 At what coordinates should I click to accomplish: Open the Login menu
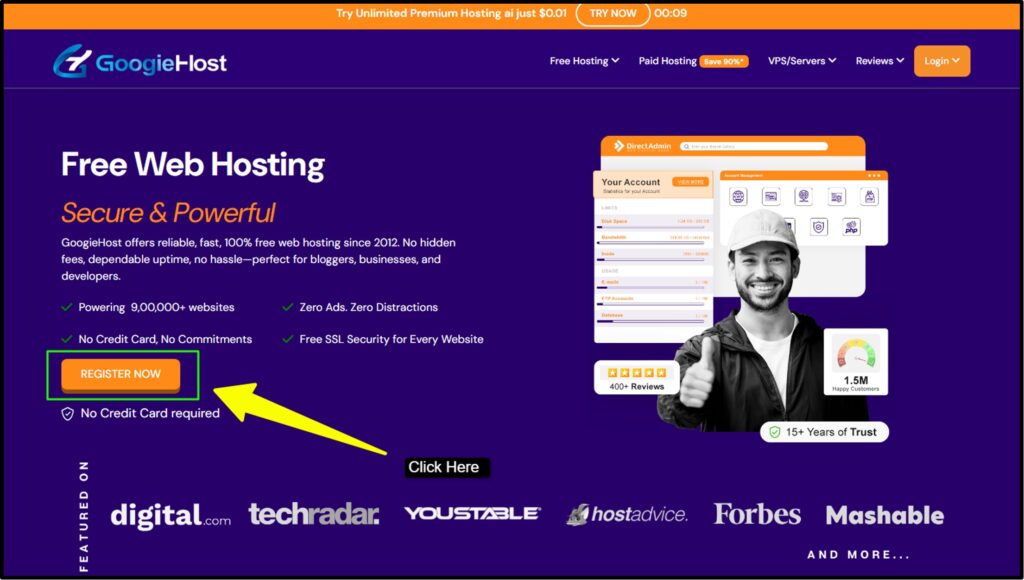[941, 60]
